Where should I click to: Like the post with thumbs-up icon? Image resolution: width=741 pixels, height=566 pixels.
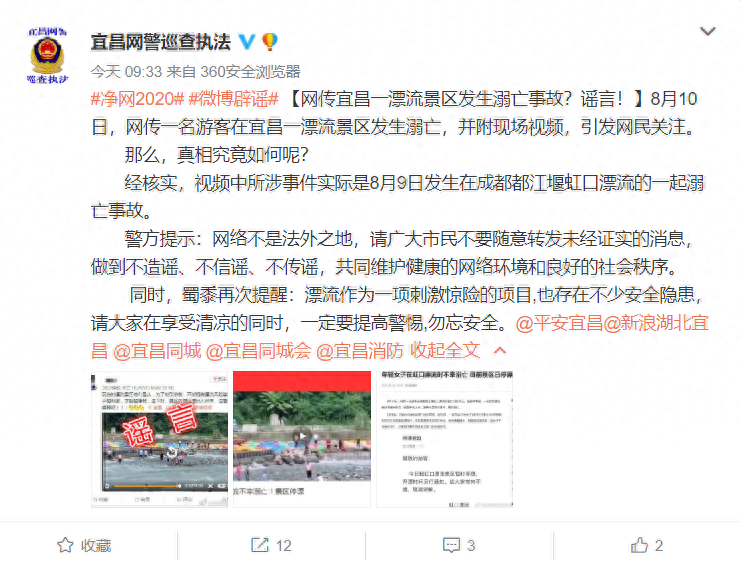[639, 545]
